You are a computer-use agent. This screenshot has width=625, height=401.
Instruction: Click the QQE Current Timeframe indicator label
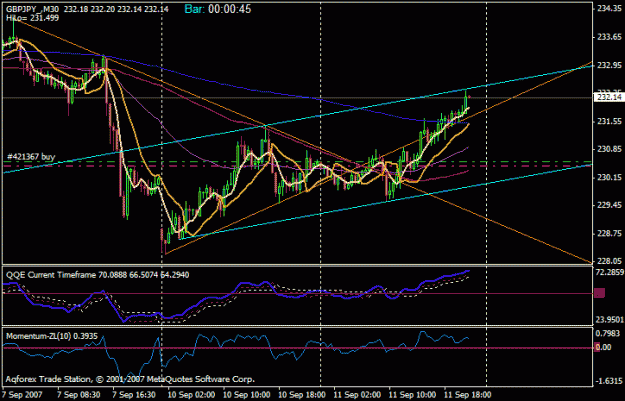click(97, 275)
